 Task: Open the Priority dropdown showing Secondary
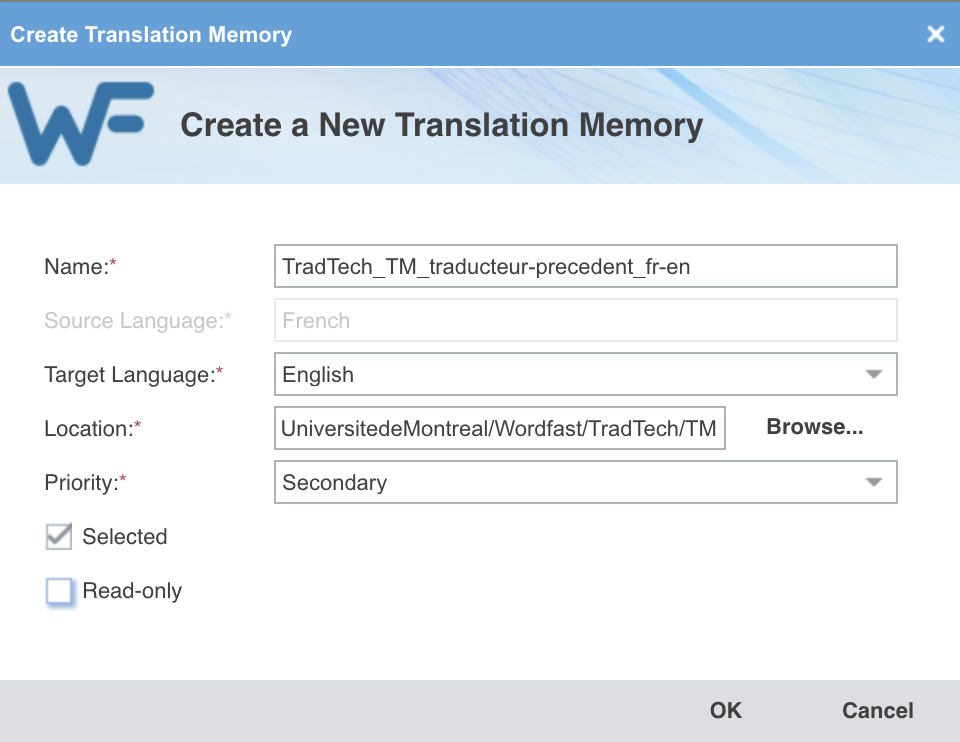[x=585, y=482]
